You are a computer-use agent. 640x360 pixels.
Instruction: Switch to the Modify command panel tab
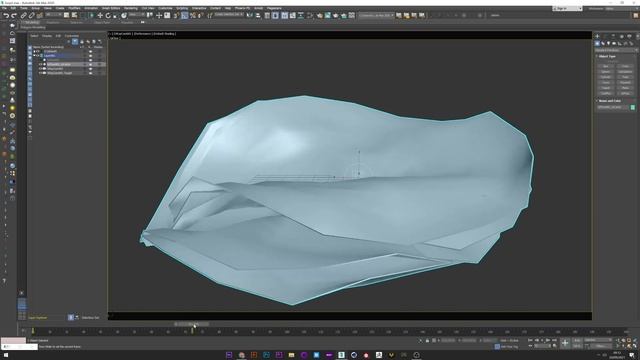click(x=605, y=36)
